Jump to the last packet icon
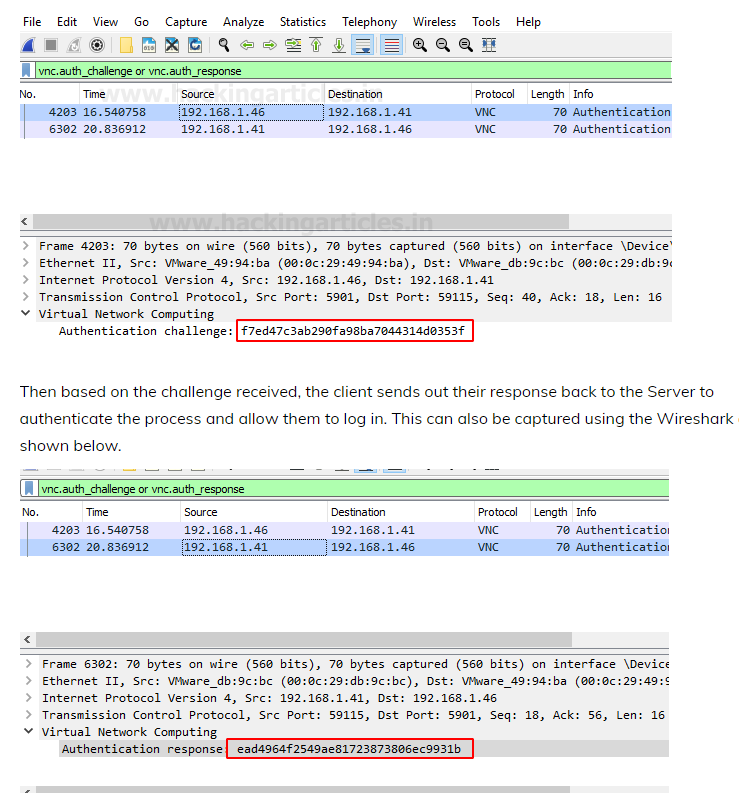 coord(339,45)
